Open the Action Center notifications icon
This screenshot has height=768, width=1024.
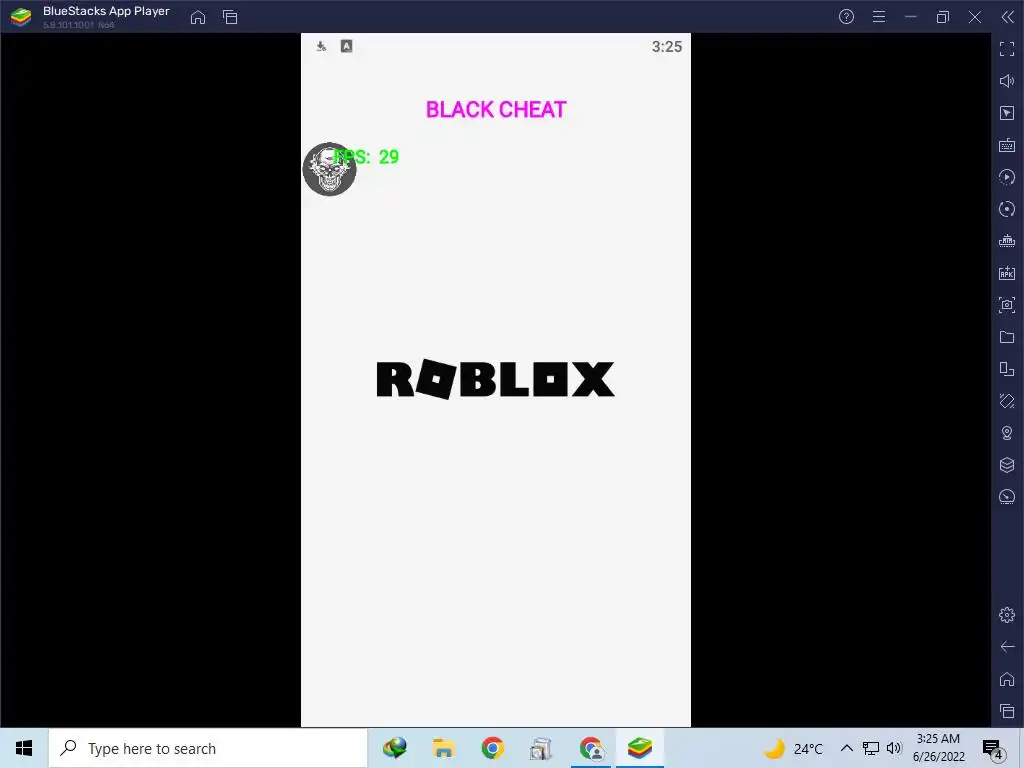993,749
